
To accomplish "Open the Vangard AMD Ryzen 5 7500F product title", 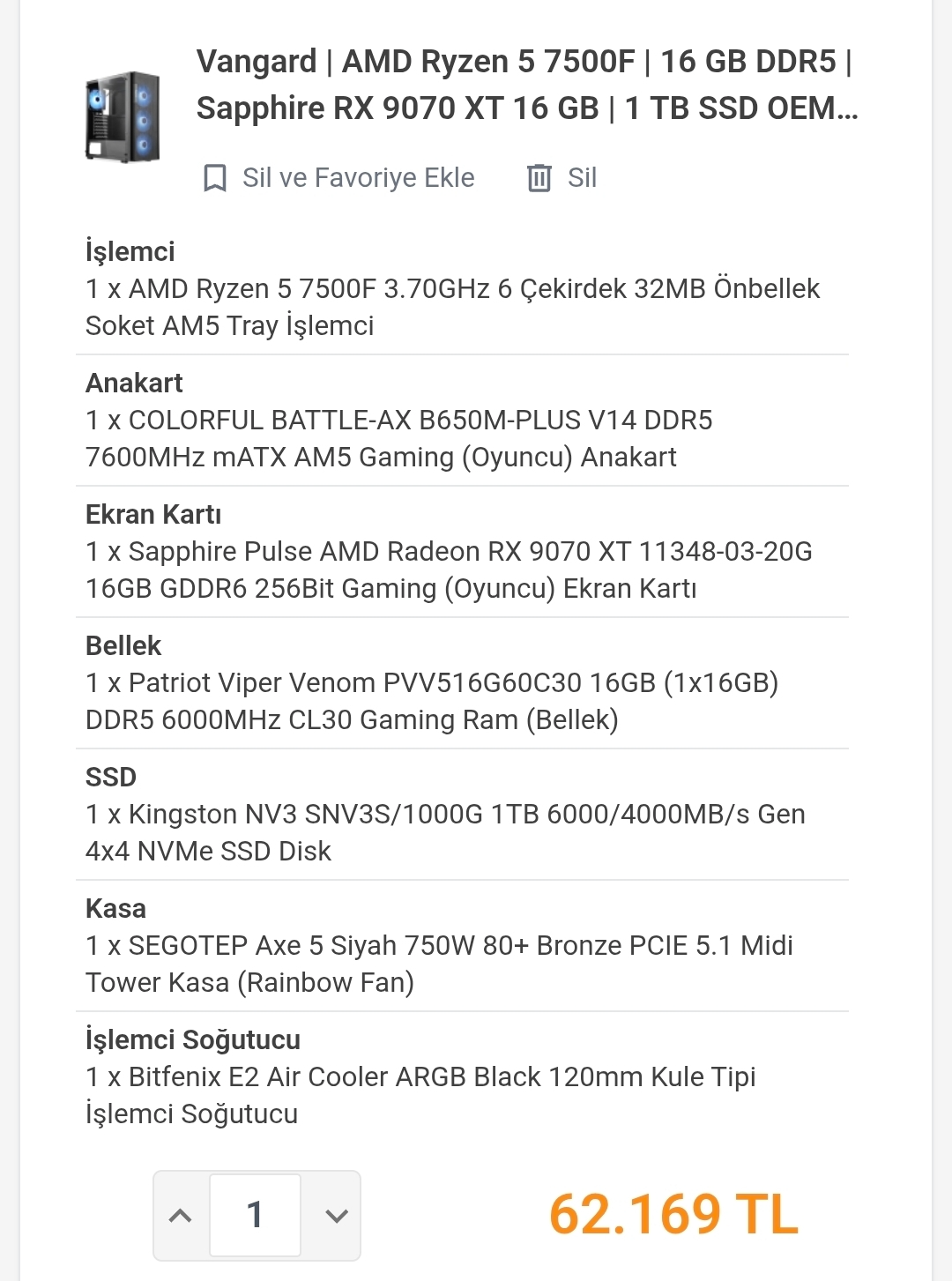I will point(526,85).
